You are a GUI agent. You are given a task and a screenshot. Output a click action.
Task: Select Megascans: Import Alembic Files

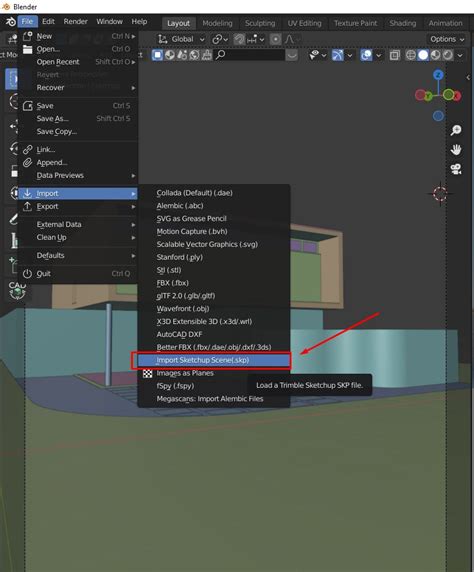[x=214, y=399]
